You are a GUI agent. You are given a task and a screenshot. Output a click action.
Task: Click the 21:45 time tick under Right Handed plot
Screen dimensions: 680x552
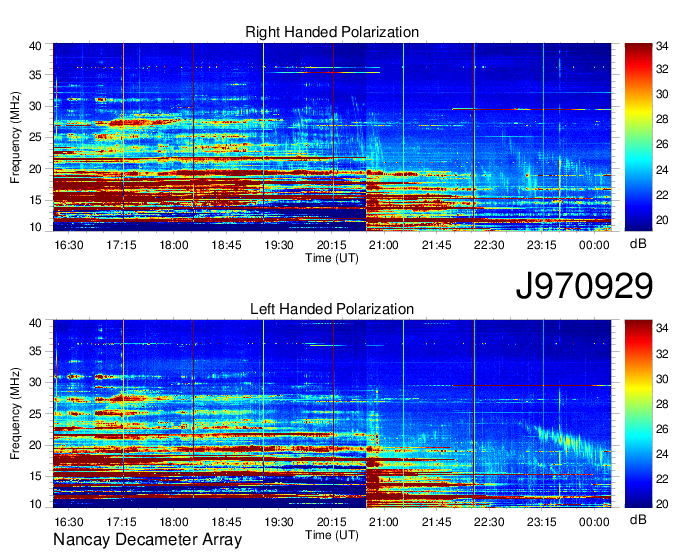[x=437, y=245]
